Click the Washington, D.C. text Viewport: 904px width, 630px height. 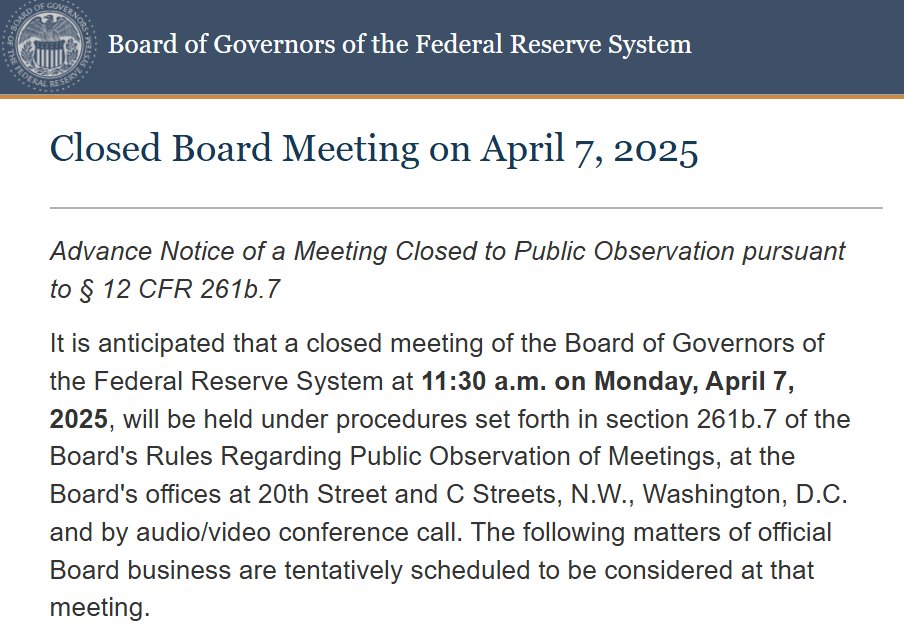point(745,495)
